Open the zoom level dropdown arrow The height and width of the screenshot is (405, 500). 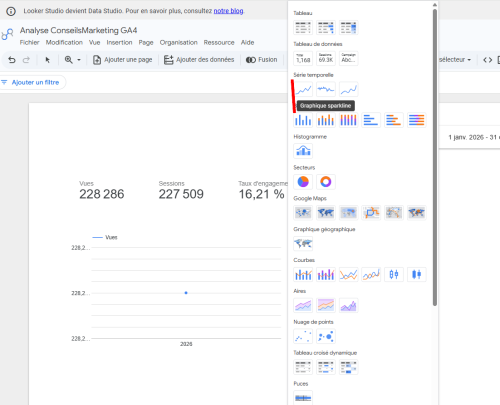point(79,60)
